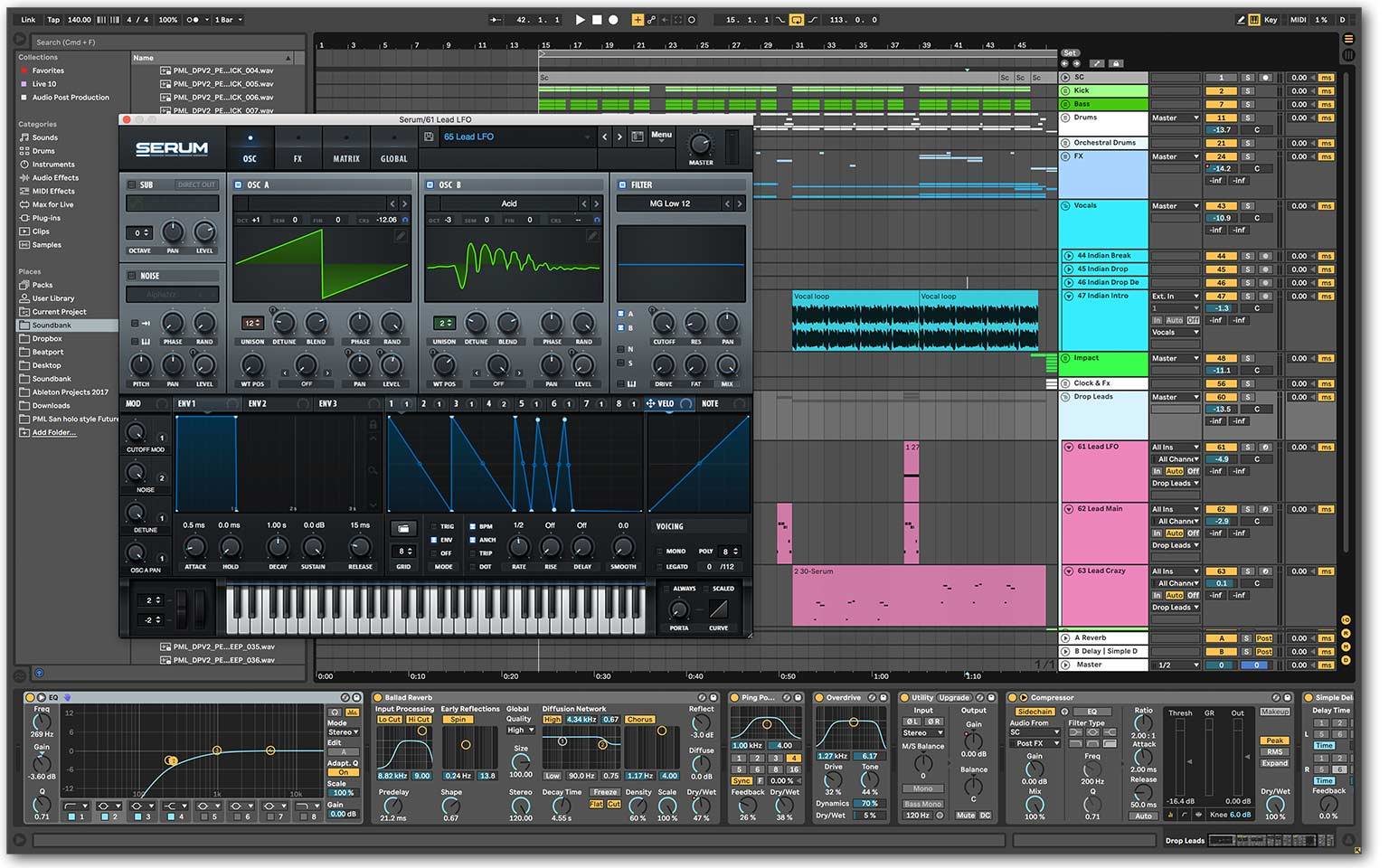Open Key map mode
This screenshot has width=1389, height=868.
(1271, 19)
